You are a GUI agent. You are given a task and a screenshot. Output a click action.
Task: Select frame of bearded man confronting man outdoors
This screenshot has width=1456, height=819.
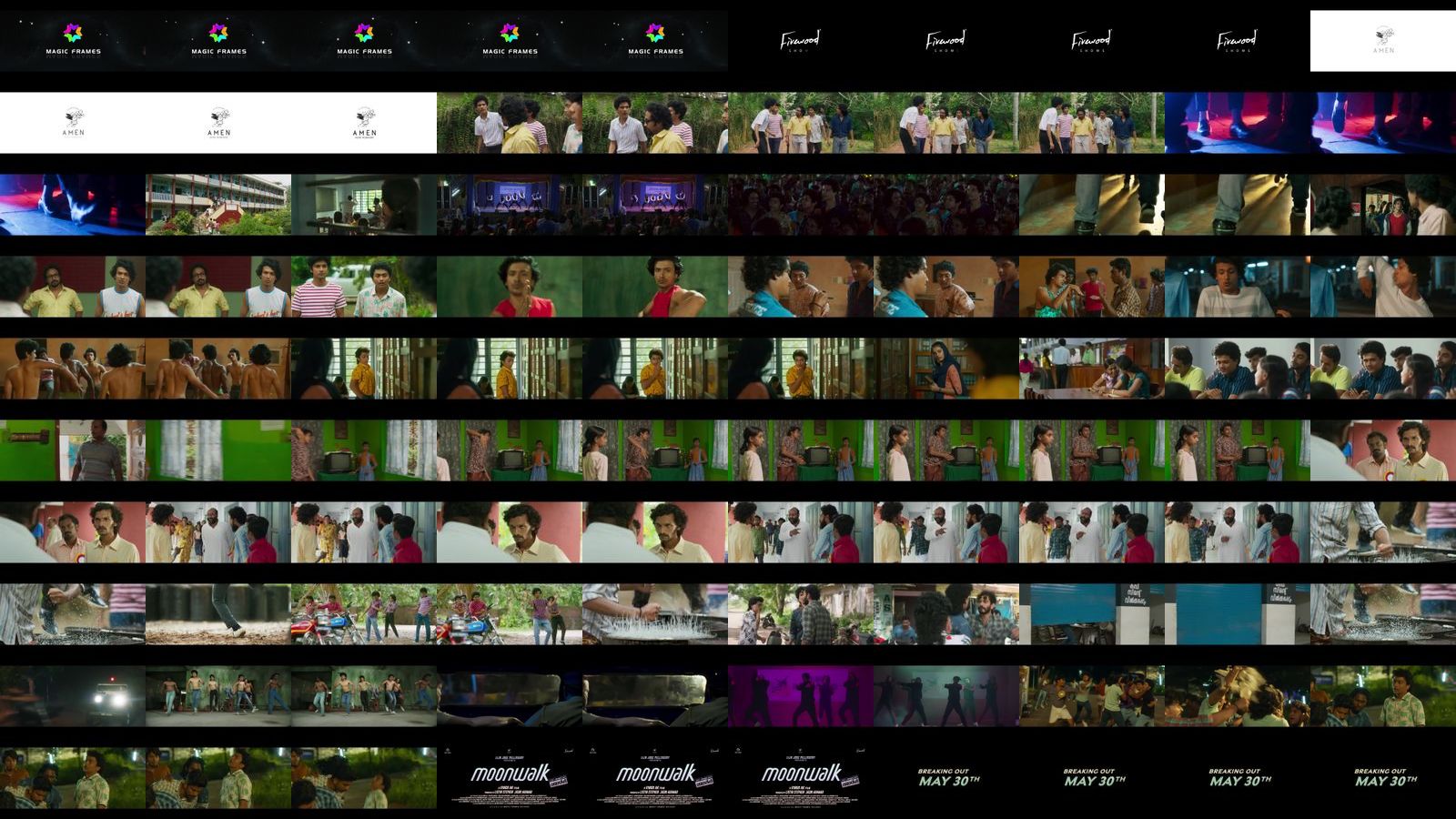tap(801, 614)
